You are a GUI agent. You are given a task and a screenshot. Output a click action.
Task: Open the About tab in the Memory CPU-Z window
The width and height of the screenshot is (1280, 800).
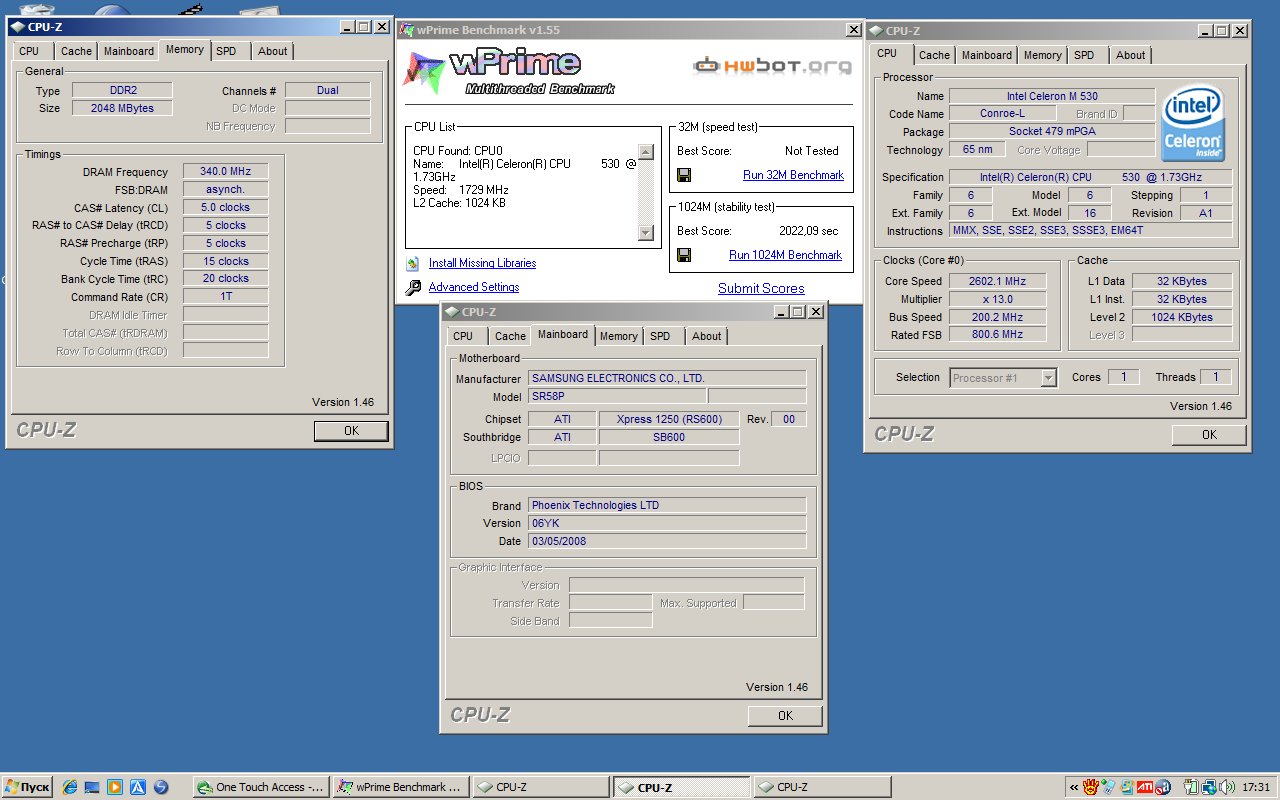click(272, 51)
